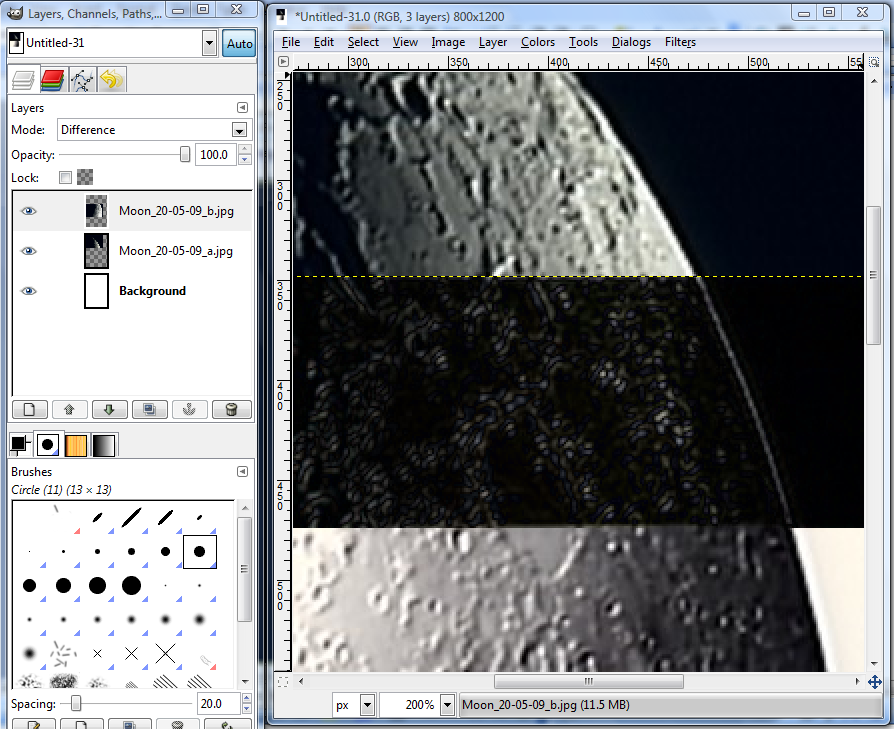Open the px units dropdown

tap(365, 705)
